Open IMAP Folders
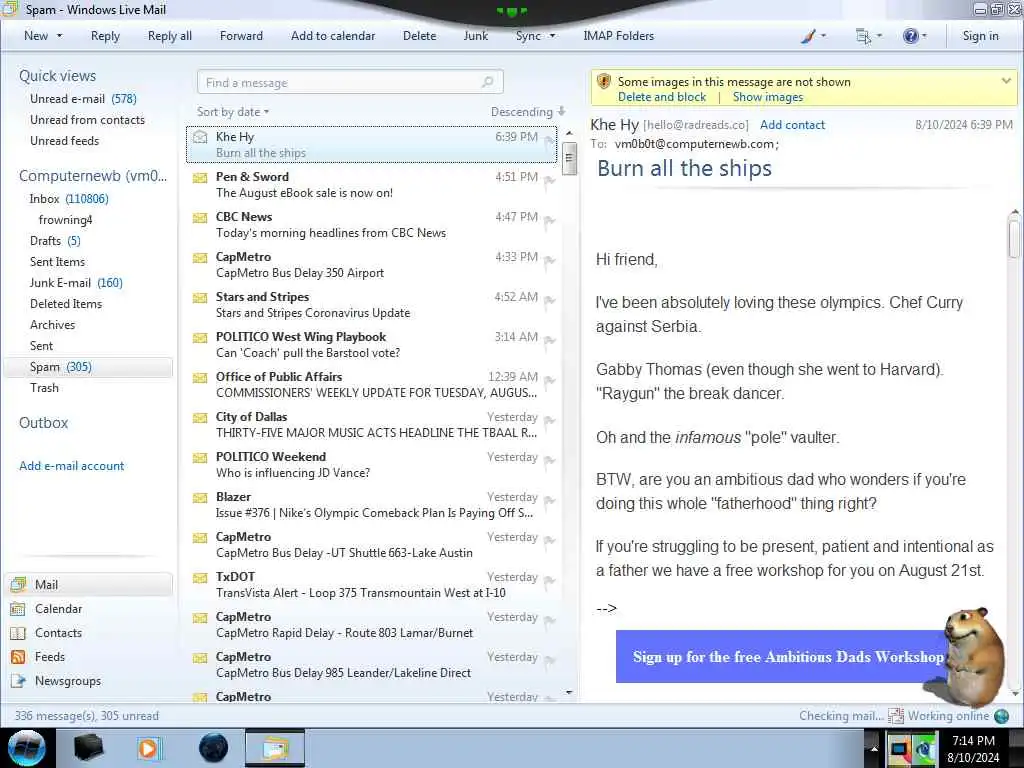This screenshot has height=768, width=1024. 618,36
